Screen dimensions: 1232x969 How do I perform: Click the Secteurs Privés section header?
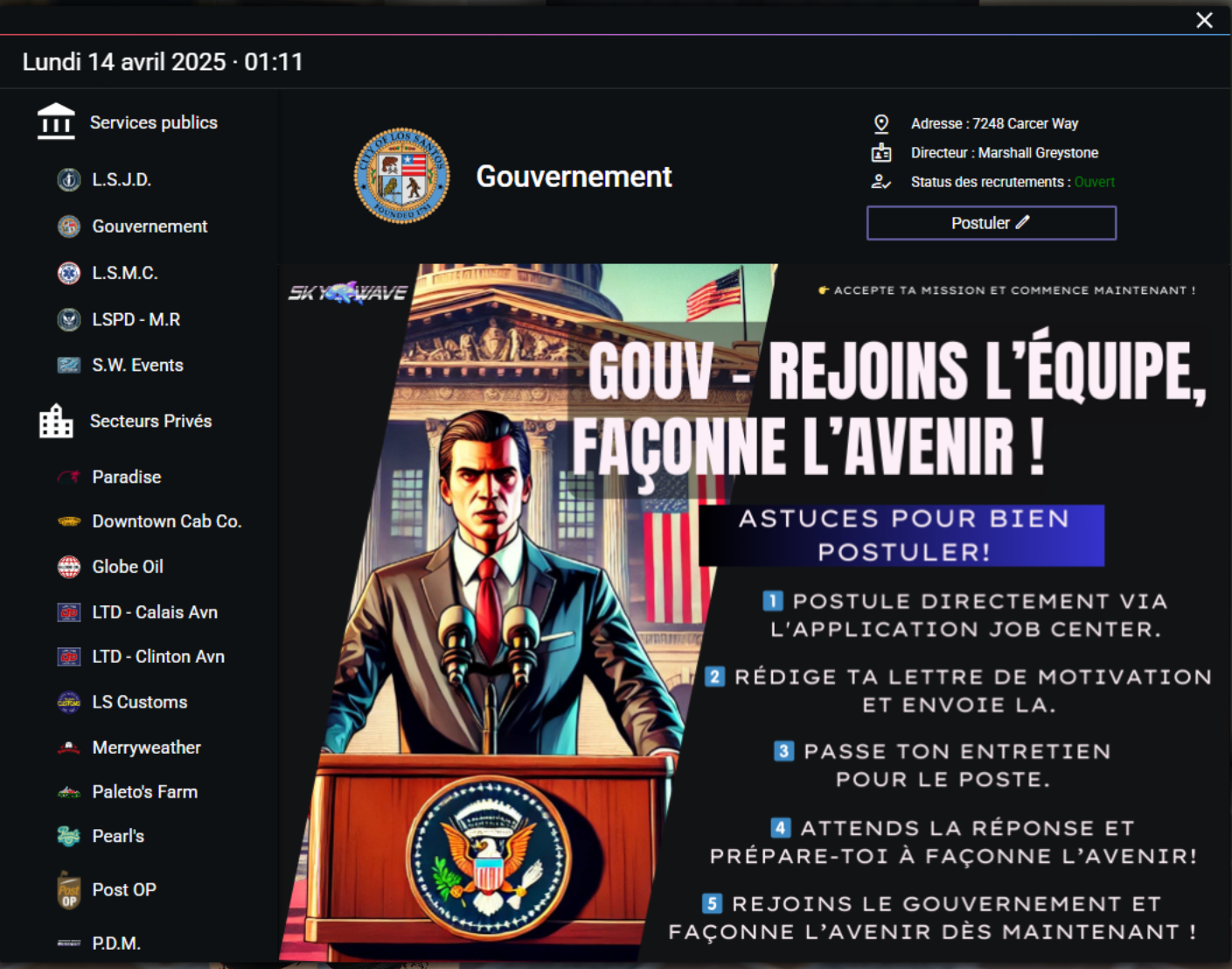pos(150,422)
